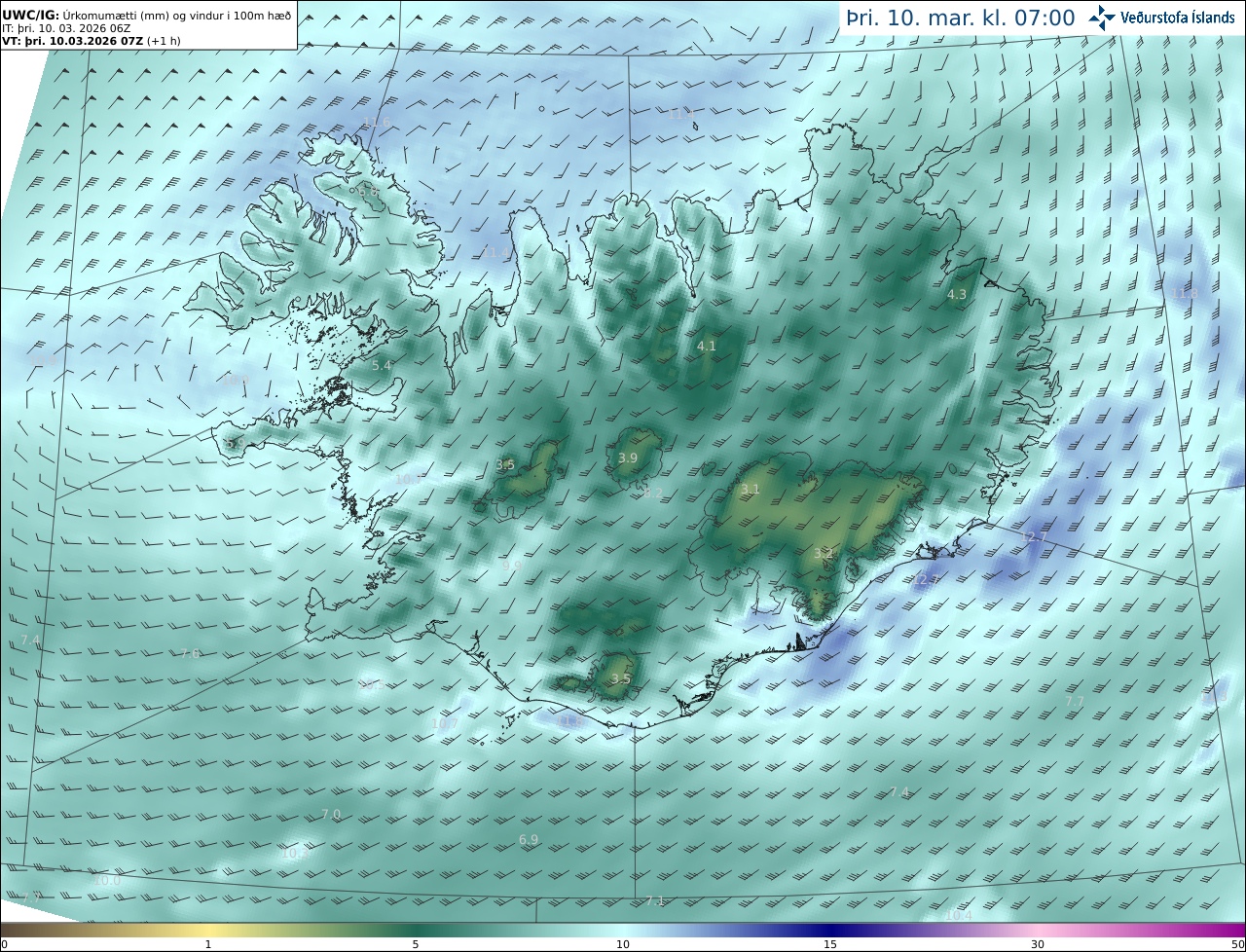Screen dimensions: 1246x952
Task: Click the 5.9 value on Snæfellsnes tip
Action: tap(235, 443)
